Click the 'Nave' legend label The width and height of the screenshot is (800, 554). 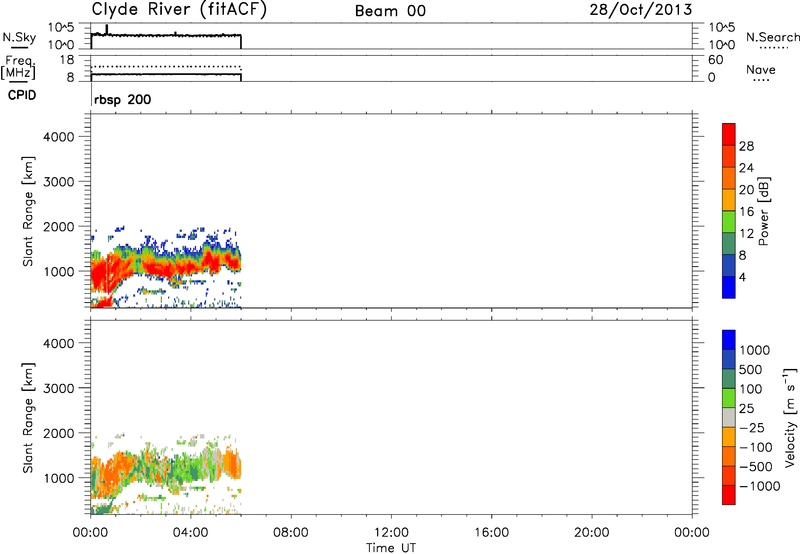(761, 69)
